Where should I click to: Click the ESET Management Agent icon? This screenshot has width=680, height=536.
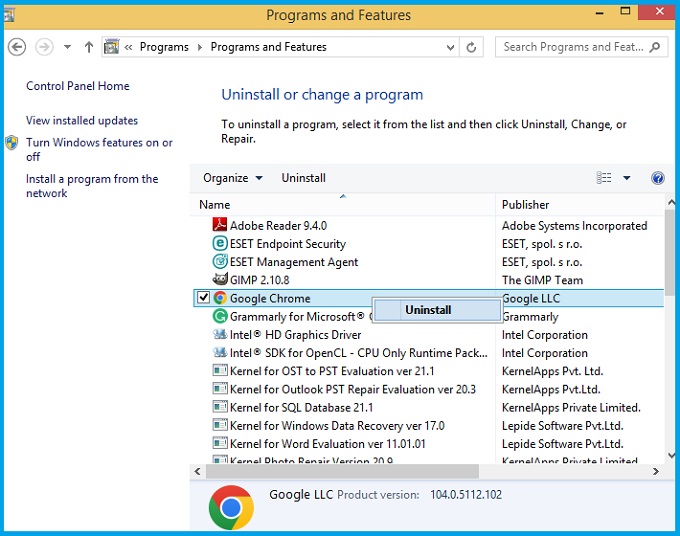click(x=220, y=261)
